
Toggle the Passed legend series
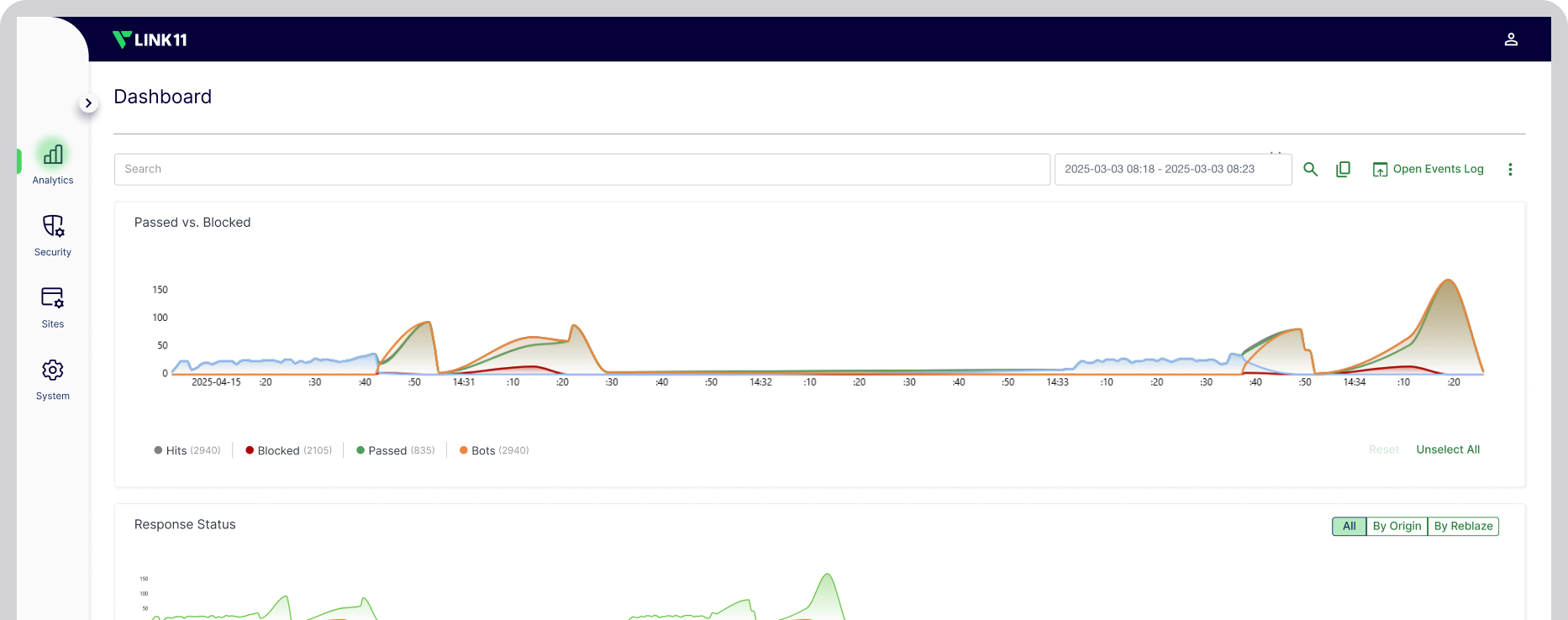395,450
